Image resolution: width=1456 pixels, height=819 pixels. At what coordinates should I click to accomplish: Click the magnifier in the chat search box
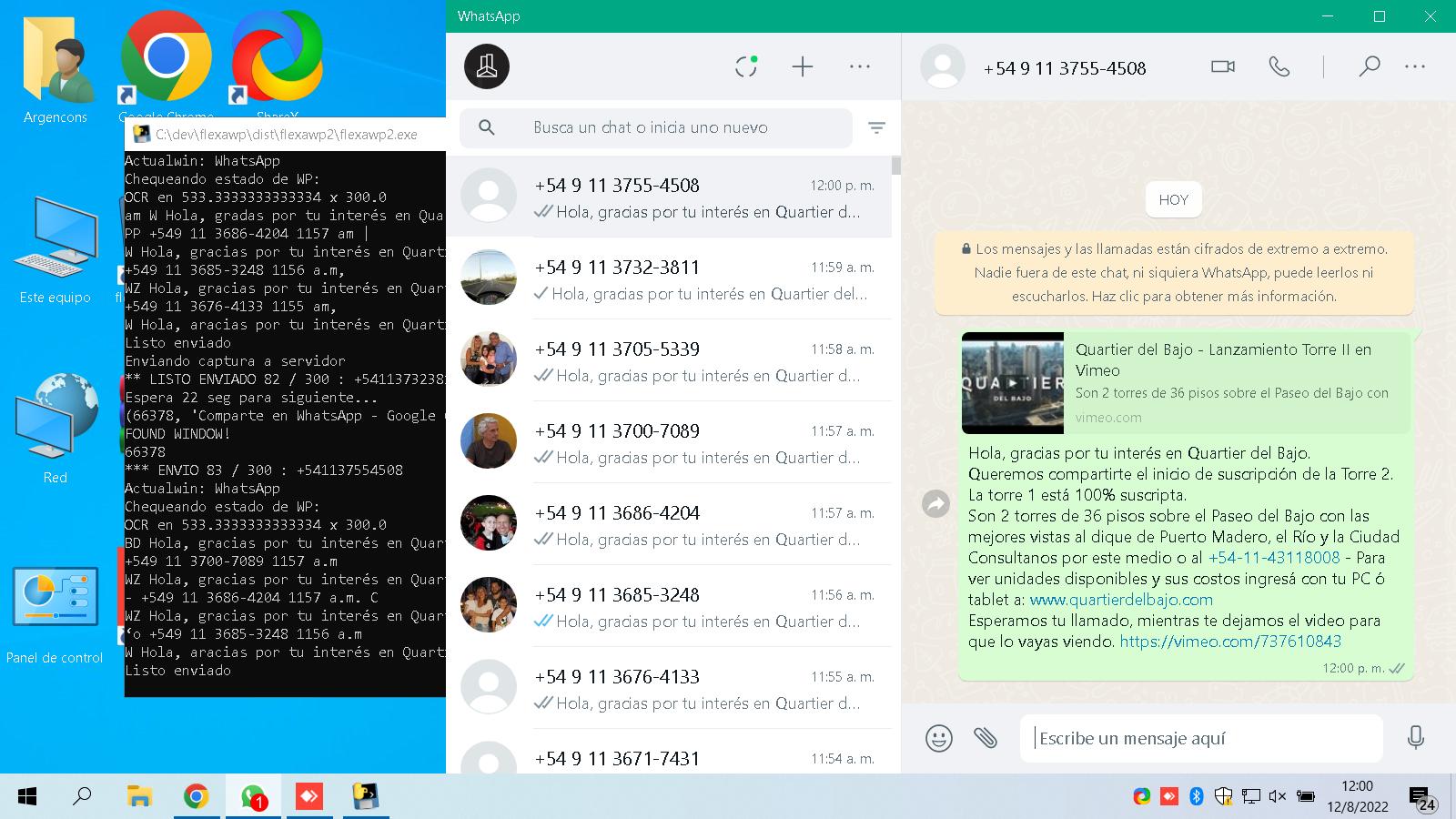pyautogui.click(x=487, y=128)
